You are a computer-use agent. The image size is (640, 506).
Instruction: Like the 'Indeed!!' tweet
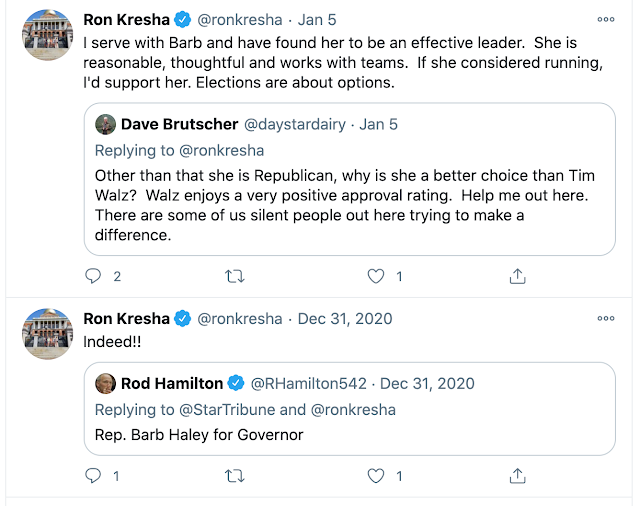pos(377,475)
